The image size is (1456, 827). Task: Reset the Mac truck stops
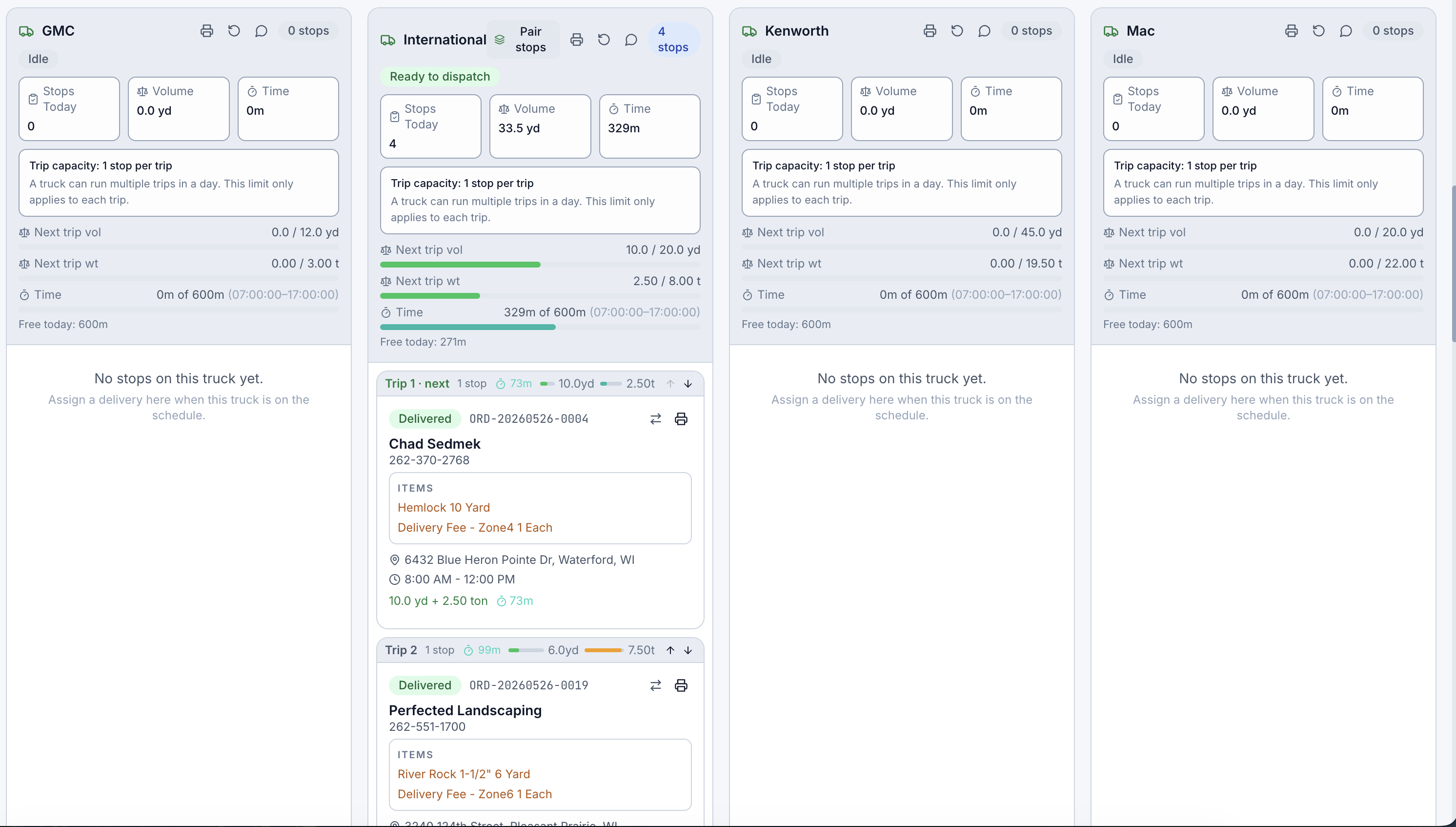point(1318,31)
